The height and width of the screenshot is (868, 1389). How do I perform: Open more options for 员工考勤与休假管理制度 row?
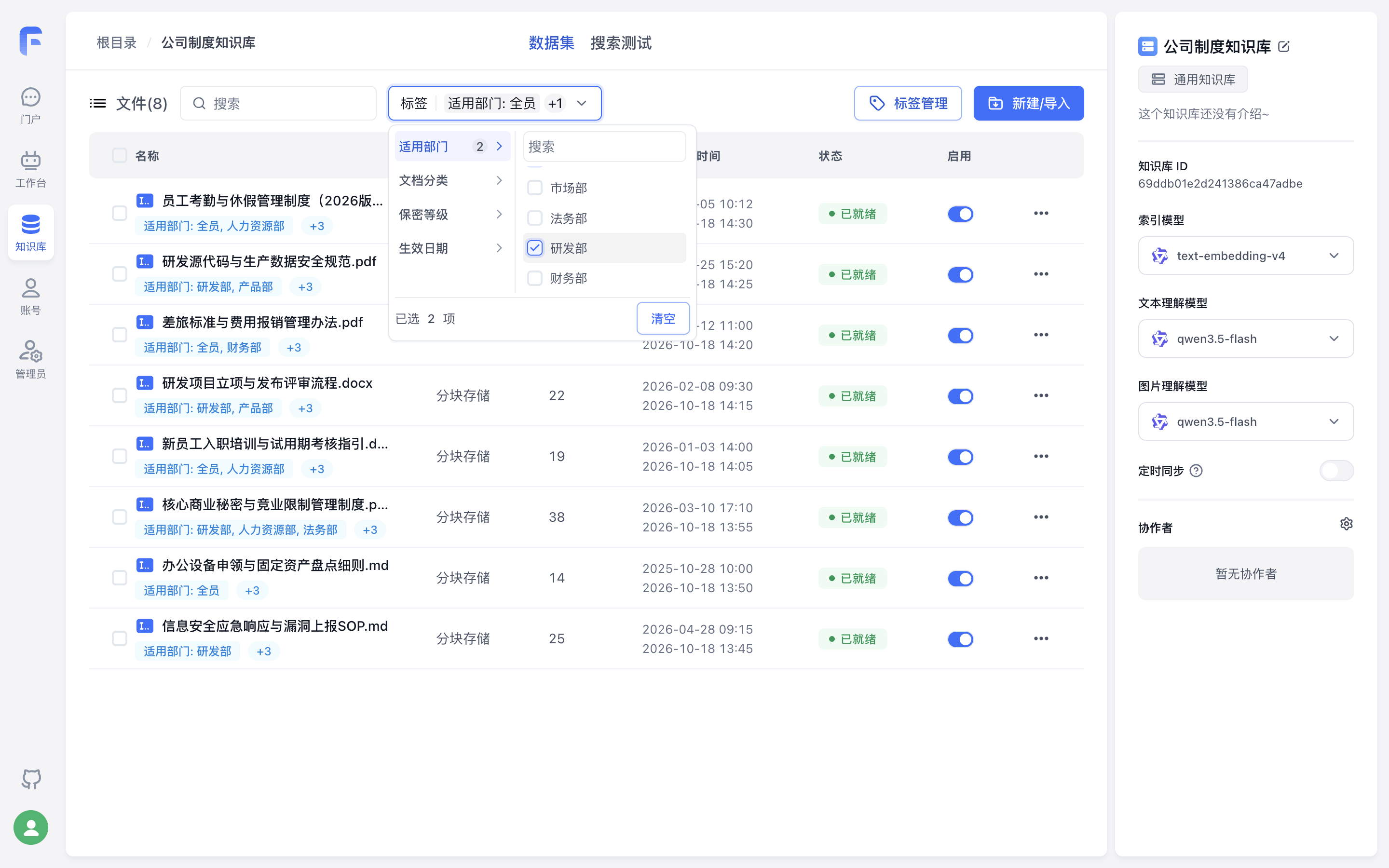[1041, 214]
